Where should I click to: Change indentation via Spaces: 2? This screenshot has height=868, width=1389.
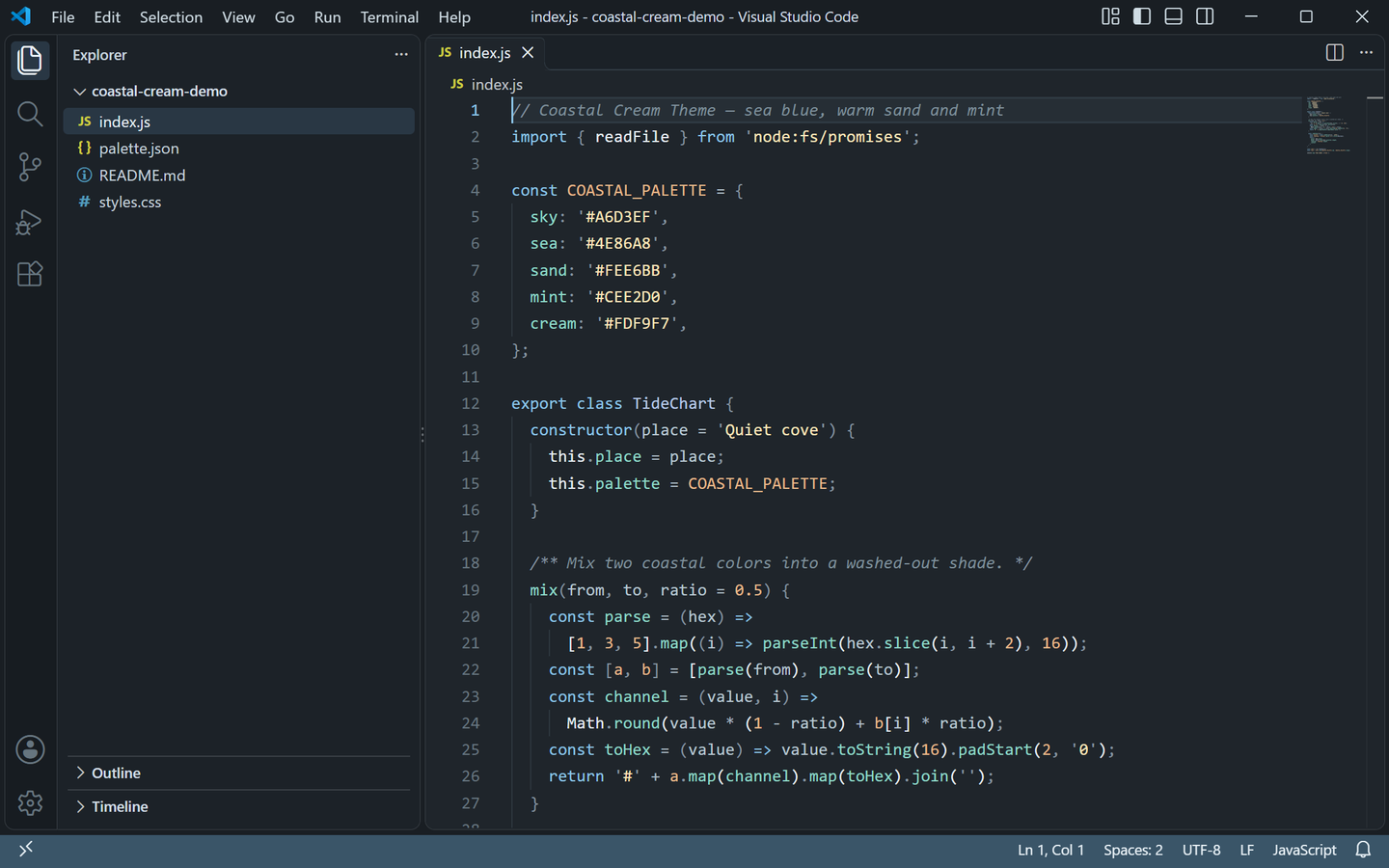coord(1133,850)
